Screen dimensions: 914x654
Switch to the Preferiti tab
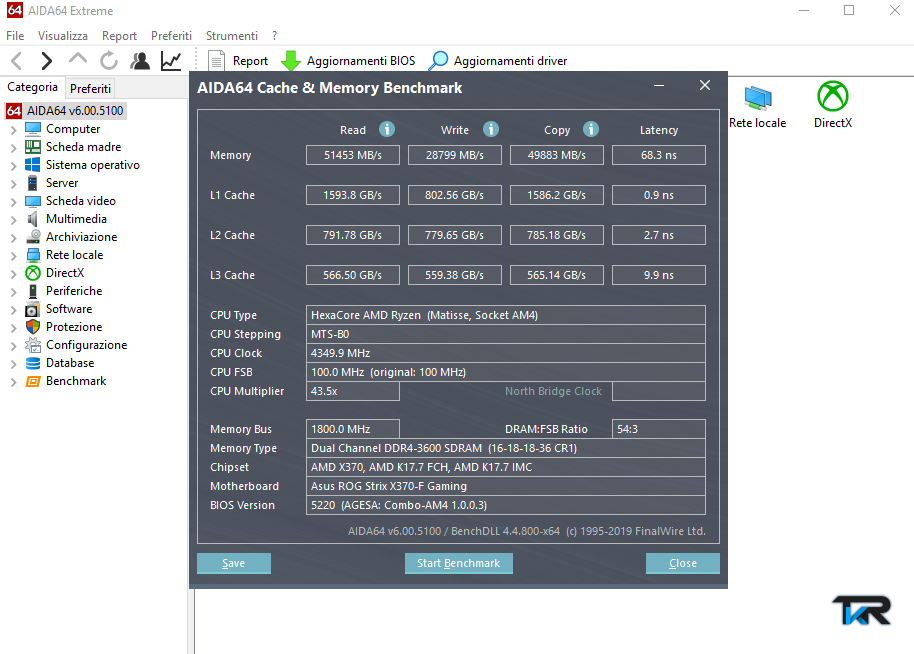pyautogui.click(x=90, y=89)
